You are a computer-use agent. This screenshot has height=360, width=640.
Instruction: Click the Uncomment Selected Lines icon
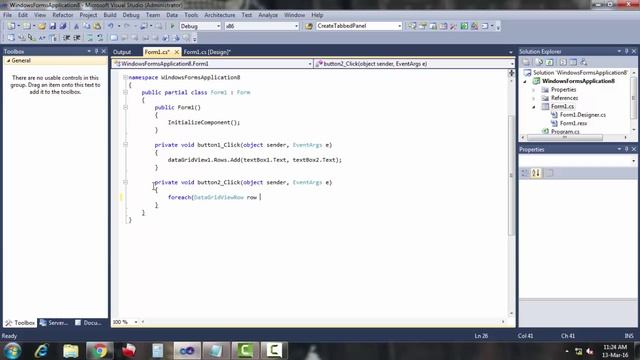click(100, 38)
